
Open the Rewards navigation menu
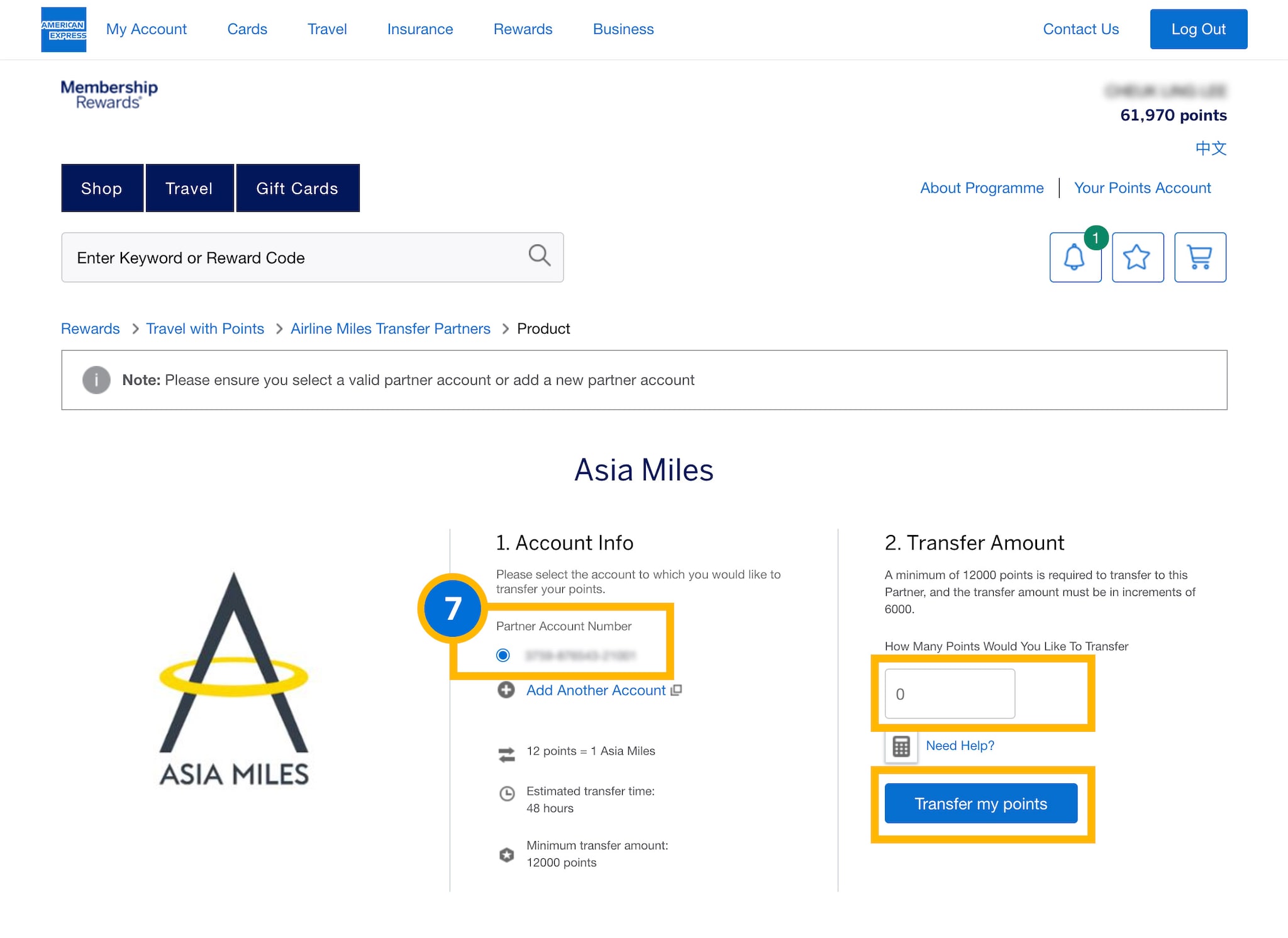(x=523, y=30)
